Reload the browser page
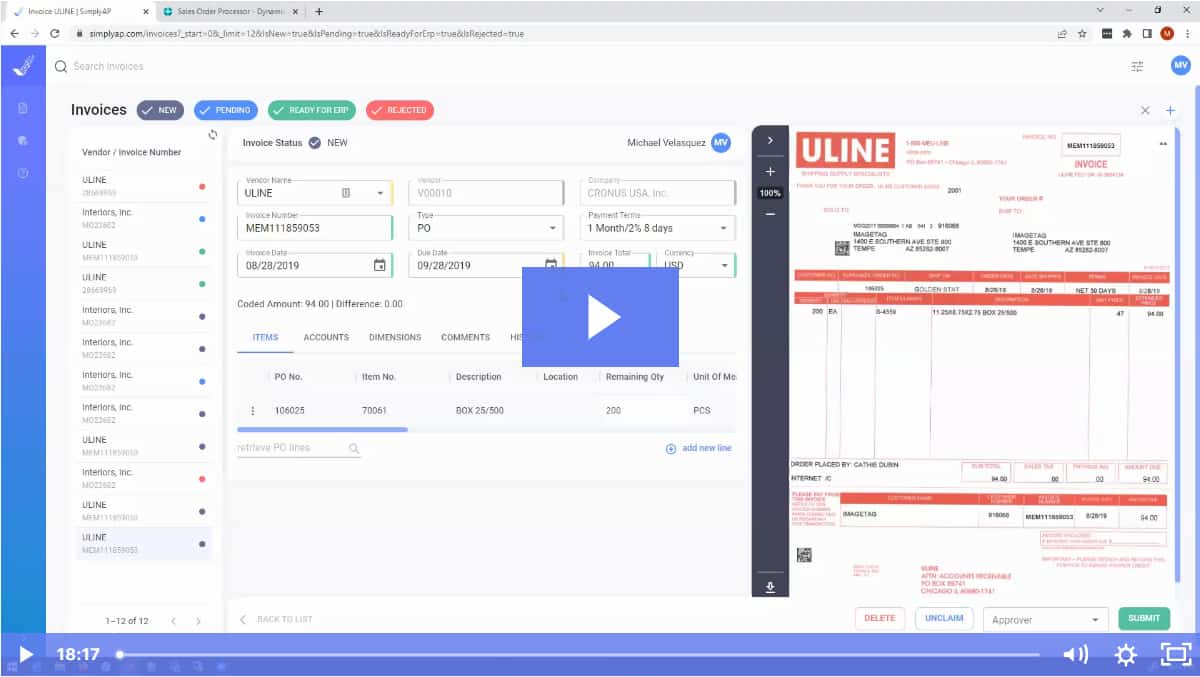Screen dimensions: 1200x677 click(54, 33)
